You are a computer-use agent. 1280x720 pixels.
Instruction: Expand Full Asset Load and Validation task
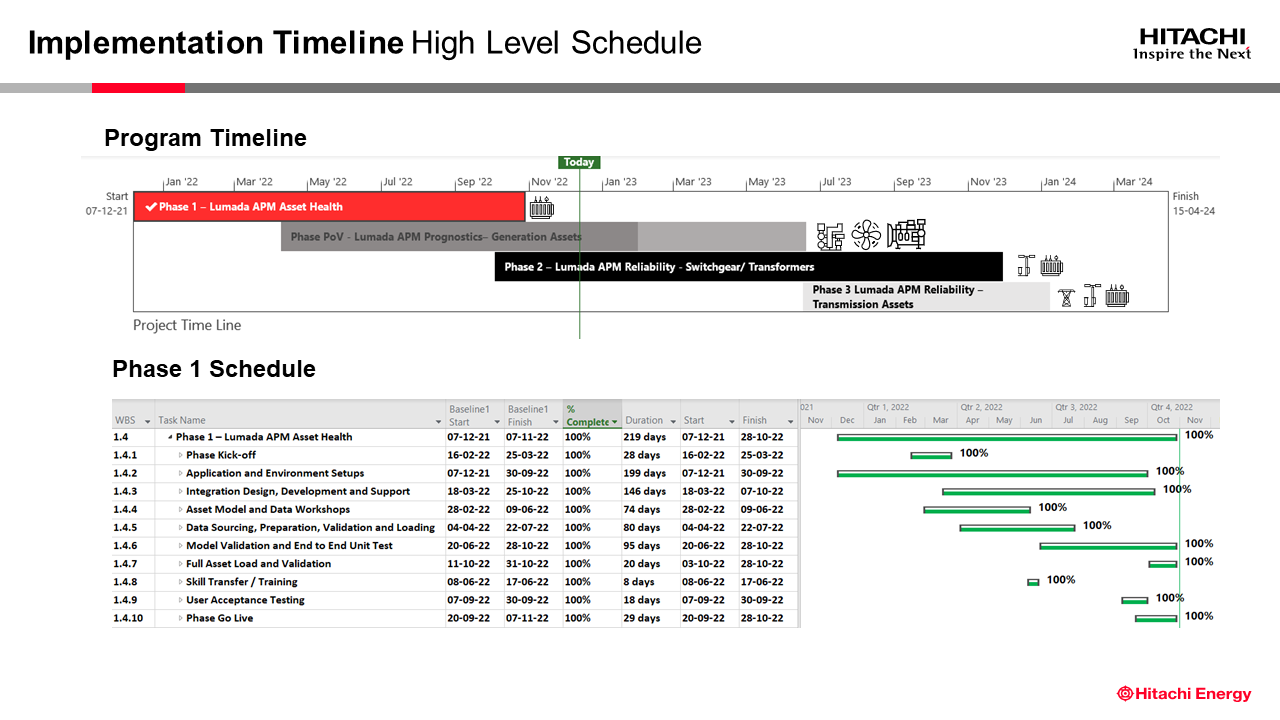181,564
